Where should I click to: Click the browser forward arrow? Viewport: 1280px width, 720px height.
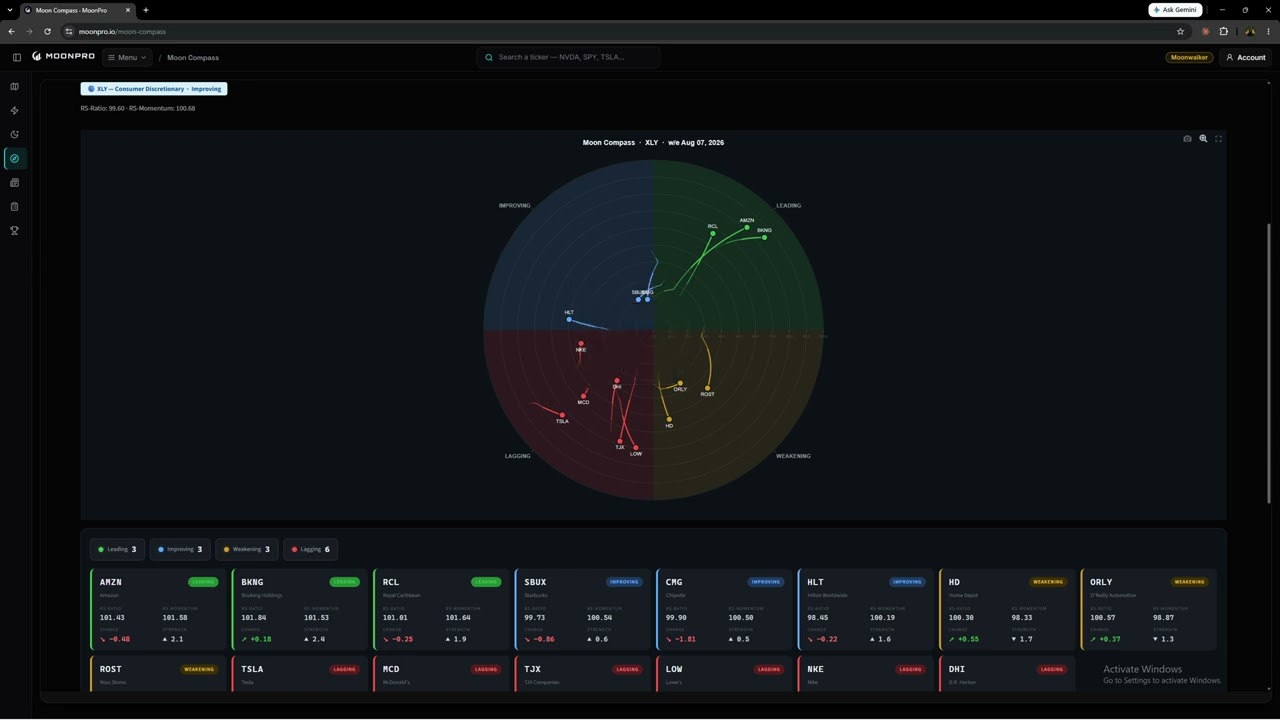coord(29,31)
